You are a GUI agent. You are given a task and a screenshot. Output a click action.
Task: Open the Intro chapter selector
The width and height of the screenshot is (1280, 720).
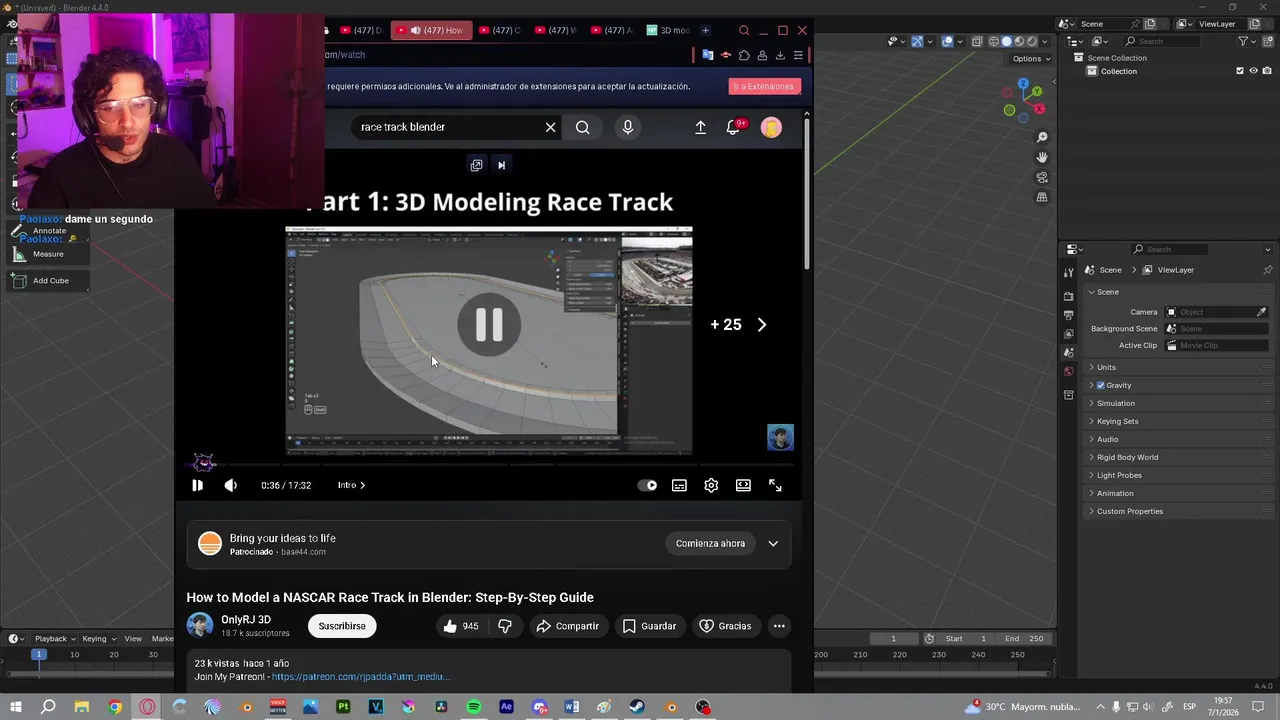(351, 485)
